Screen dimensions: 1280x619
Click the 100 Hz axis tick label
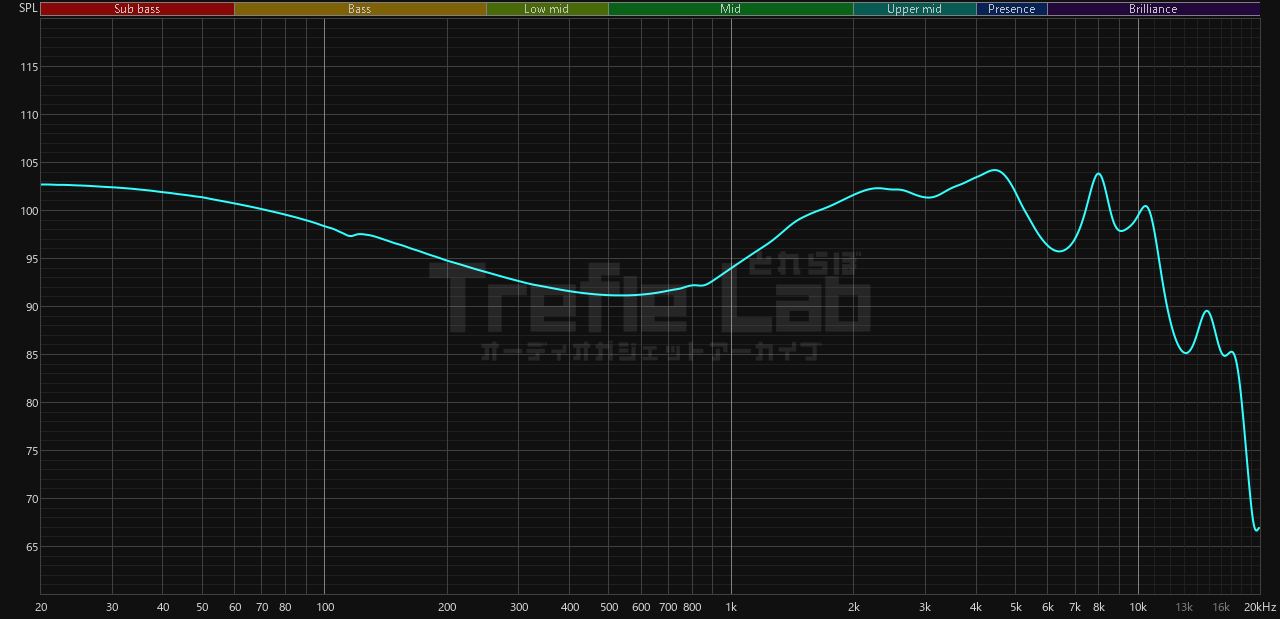tap(324, 607)
